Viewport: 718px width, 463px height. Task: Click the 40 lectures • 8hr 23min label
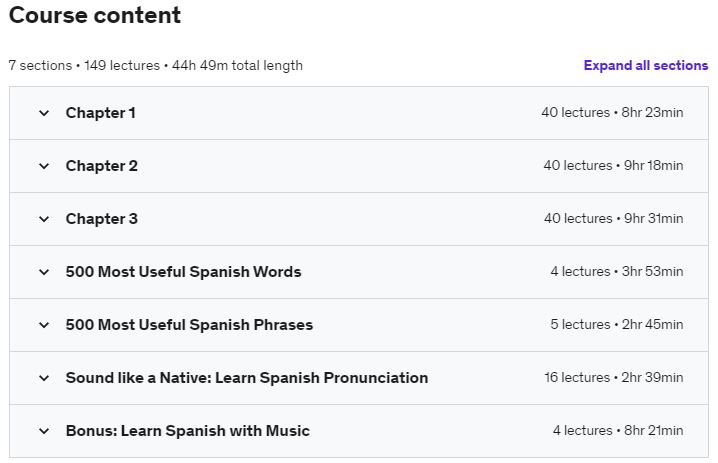tap(612, 113)
